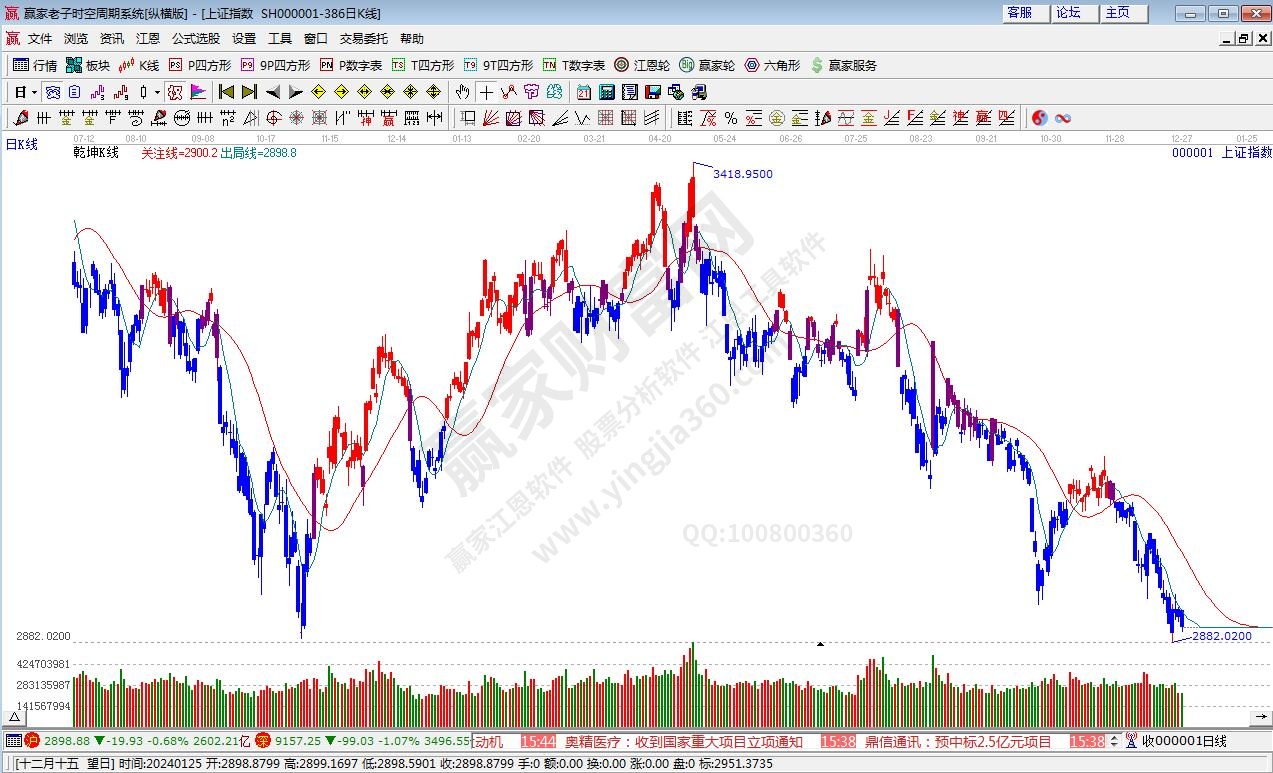Click the percent sign tool icon
The width and height of the screenshot is (1273, 773).
point(730,118)
